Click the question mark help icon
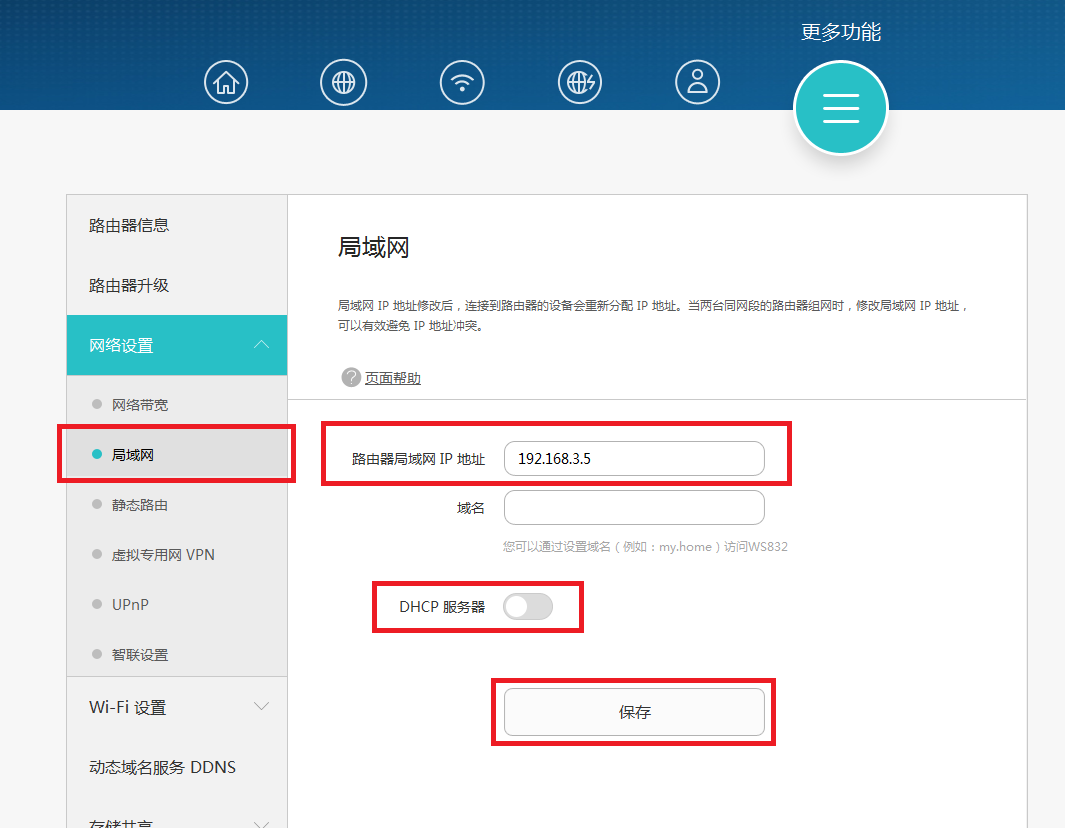Image resolution: width=1065 pixels, height=828 pixels. pyautogui.click(x=351, y=377)
